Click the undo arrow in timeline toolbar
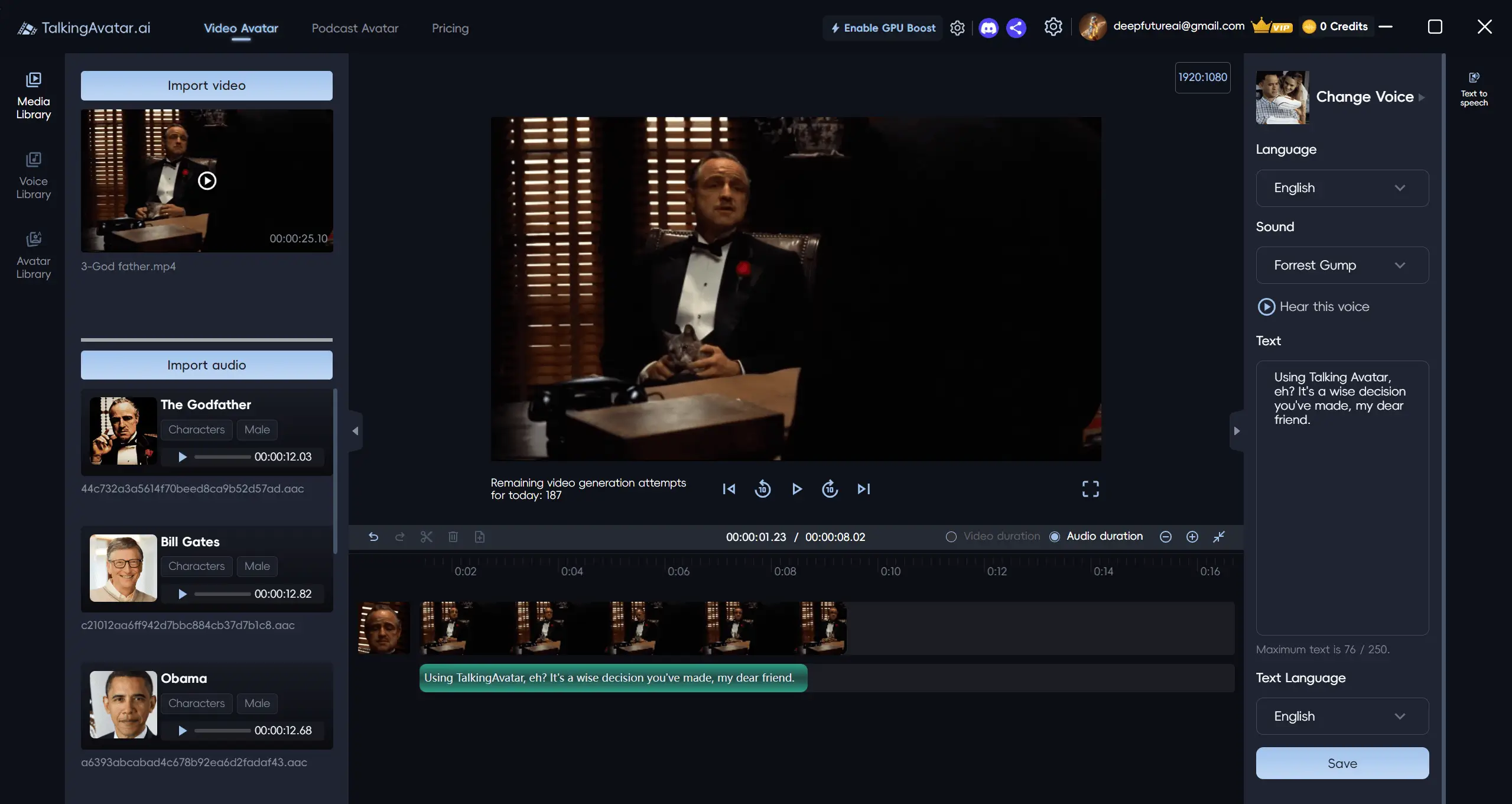The height and width of the screenshot is (804, 1512). click(x=373, y=537)
